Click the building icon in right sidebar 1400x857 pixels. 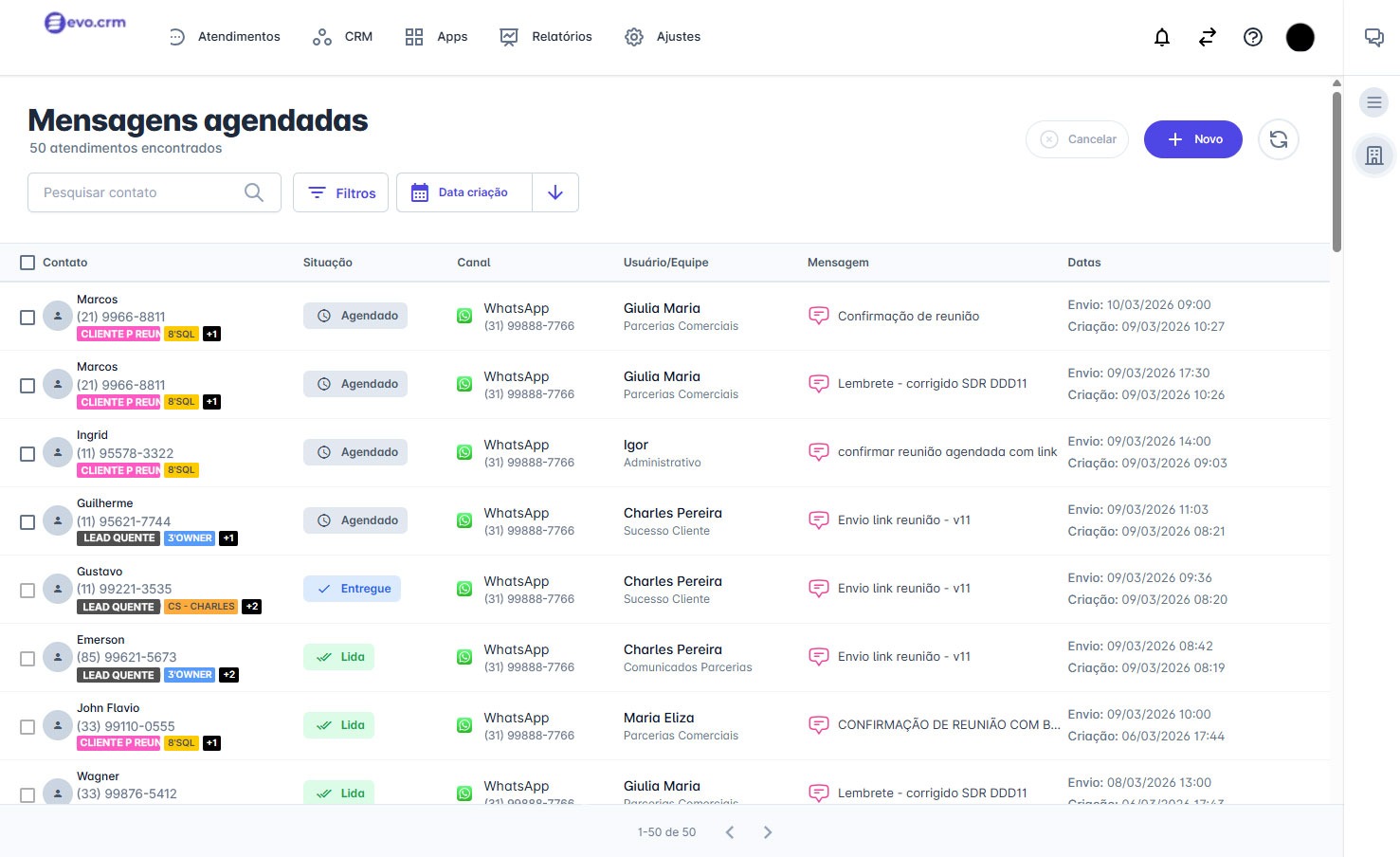[x=1373, y=155]
